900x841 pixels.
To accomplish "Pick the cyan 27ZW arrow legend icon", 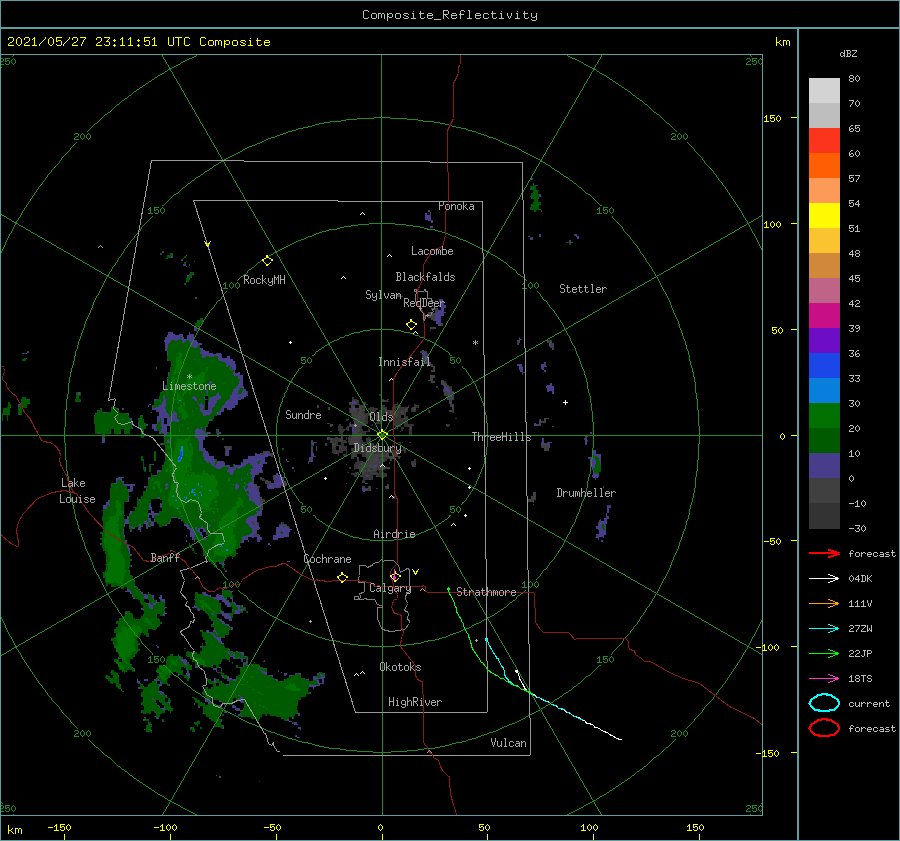I will click(x=824, y=629).
